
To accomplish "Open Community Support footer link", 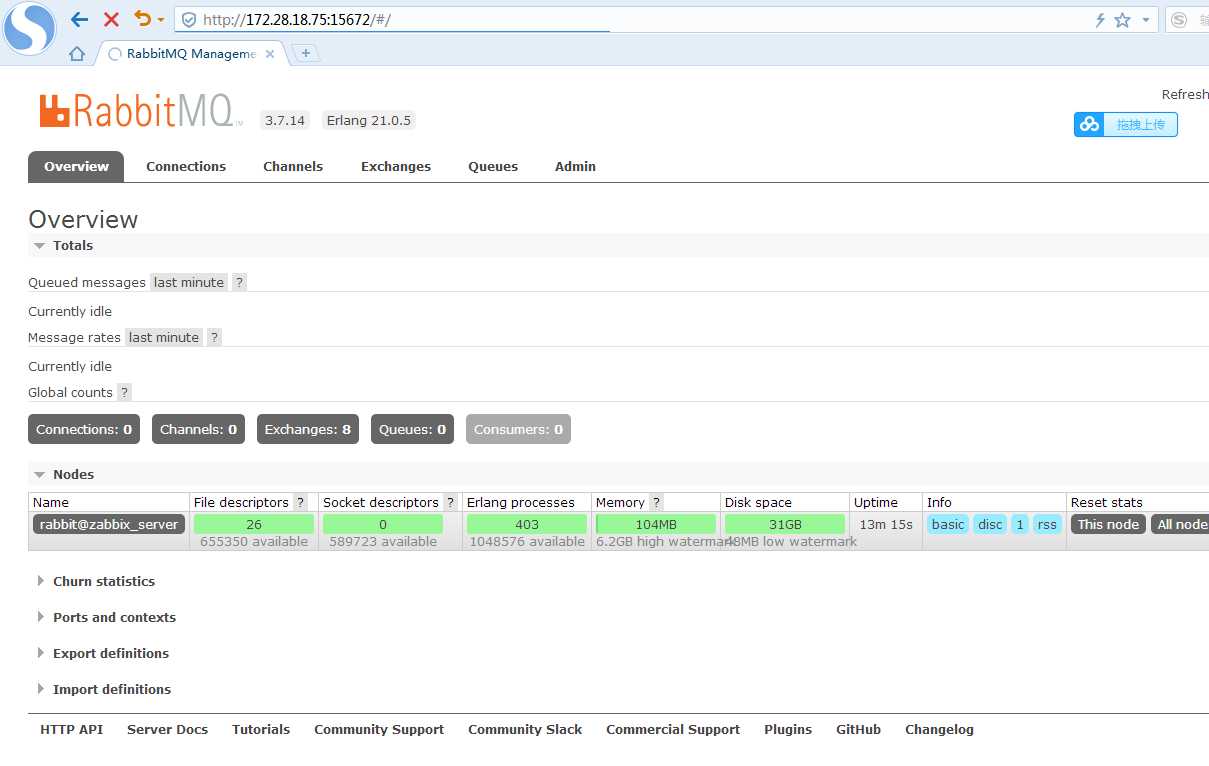I will tap(379, 730).
